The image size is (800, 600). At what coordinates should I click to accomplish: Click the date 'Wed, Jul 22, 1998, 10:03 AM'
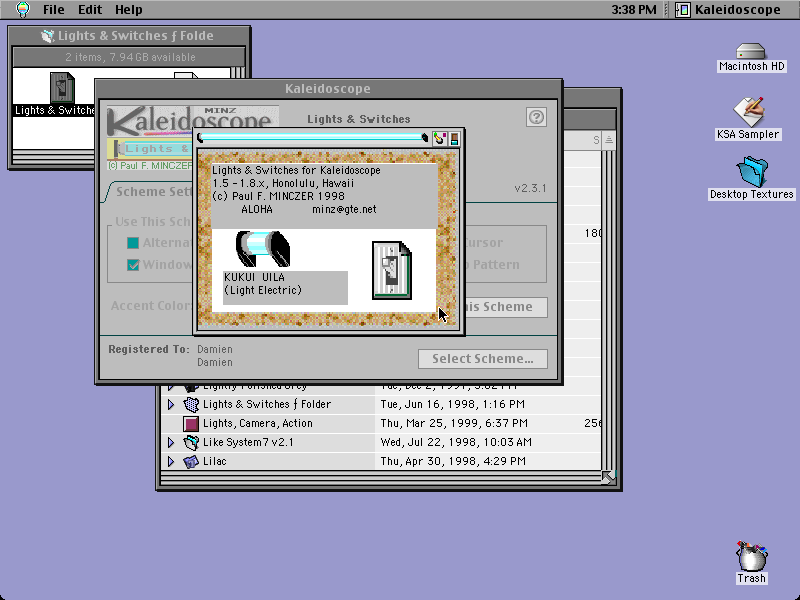[456, 442]
